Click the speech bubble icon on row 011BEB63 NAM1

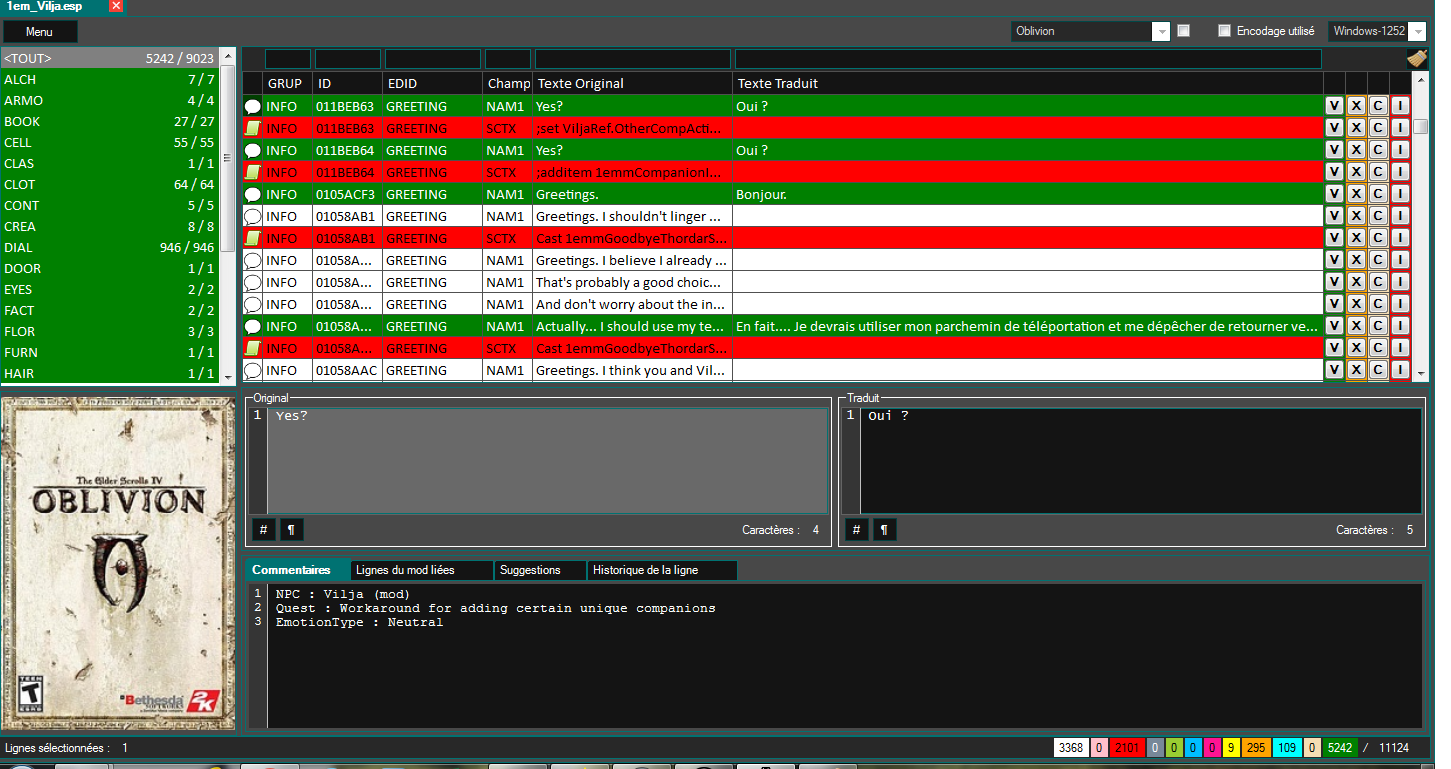[253, 106]
